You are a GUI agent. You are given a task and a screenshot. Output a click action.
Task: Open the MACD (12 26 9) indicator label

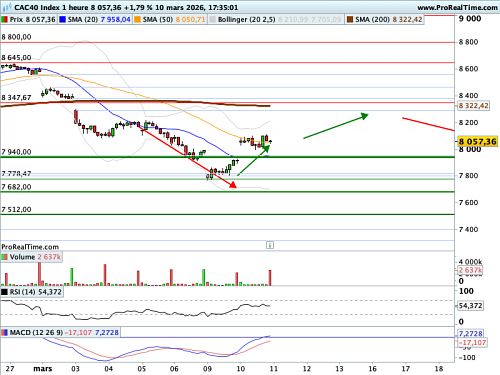coord(64,333)
